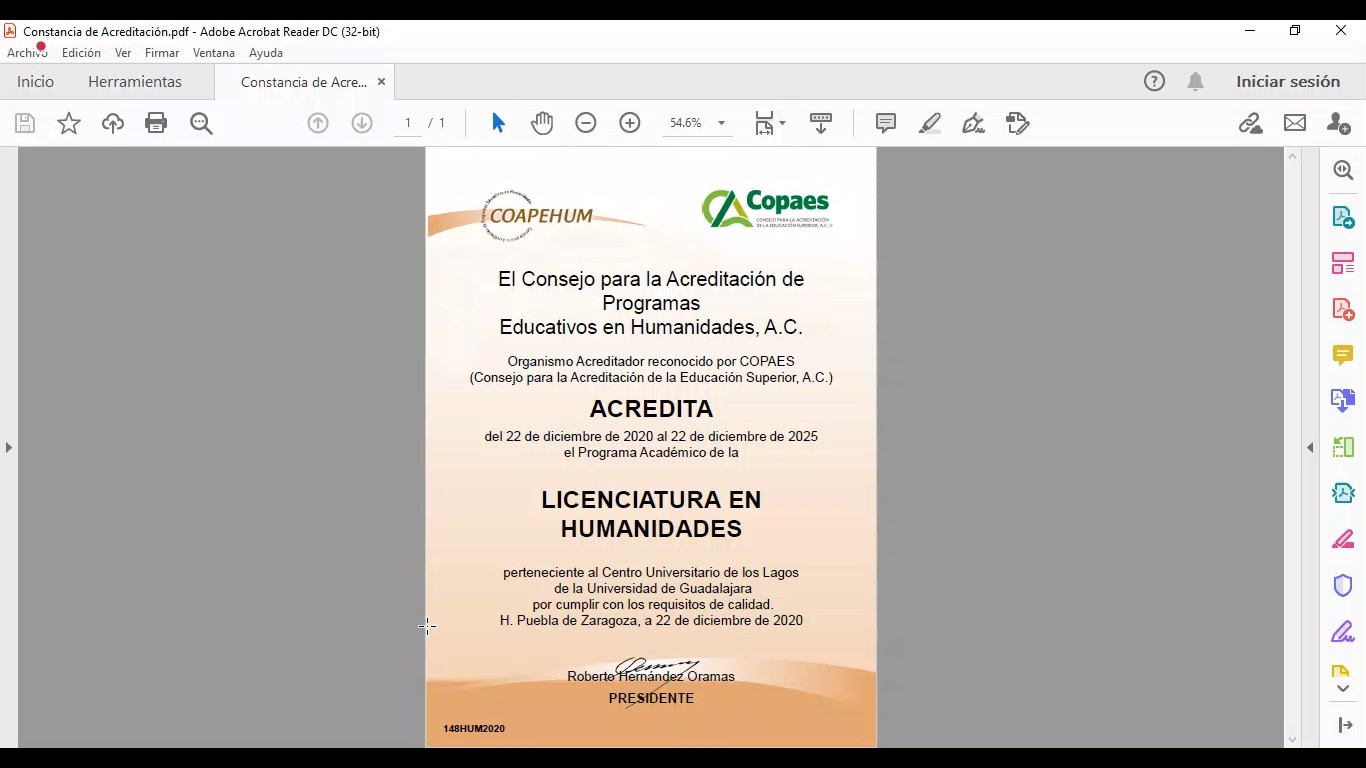Upload file to cloud icon
Image resolution: width=1366 pixels, height=768 pixels.
(113, 123)
